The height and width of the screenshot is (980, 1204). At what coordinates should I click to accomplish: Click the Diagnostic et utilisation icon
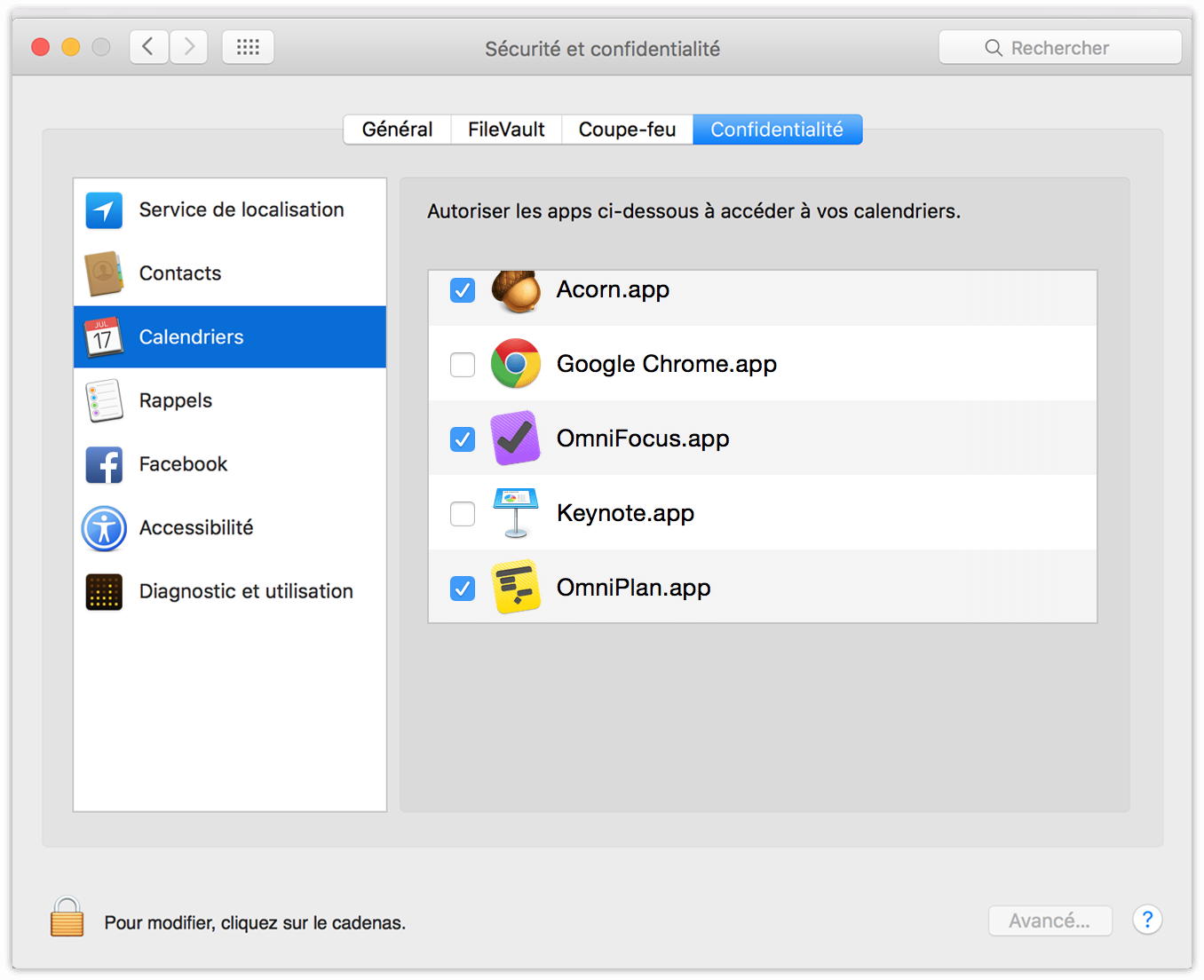pos(104,592)
